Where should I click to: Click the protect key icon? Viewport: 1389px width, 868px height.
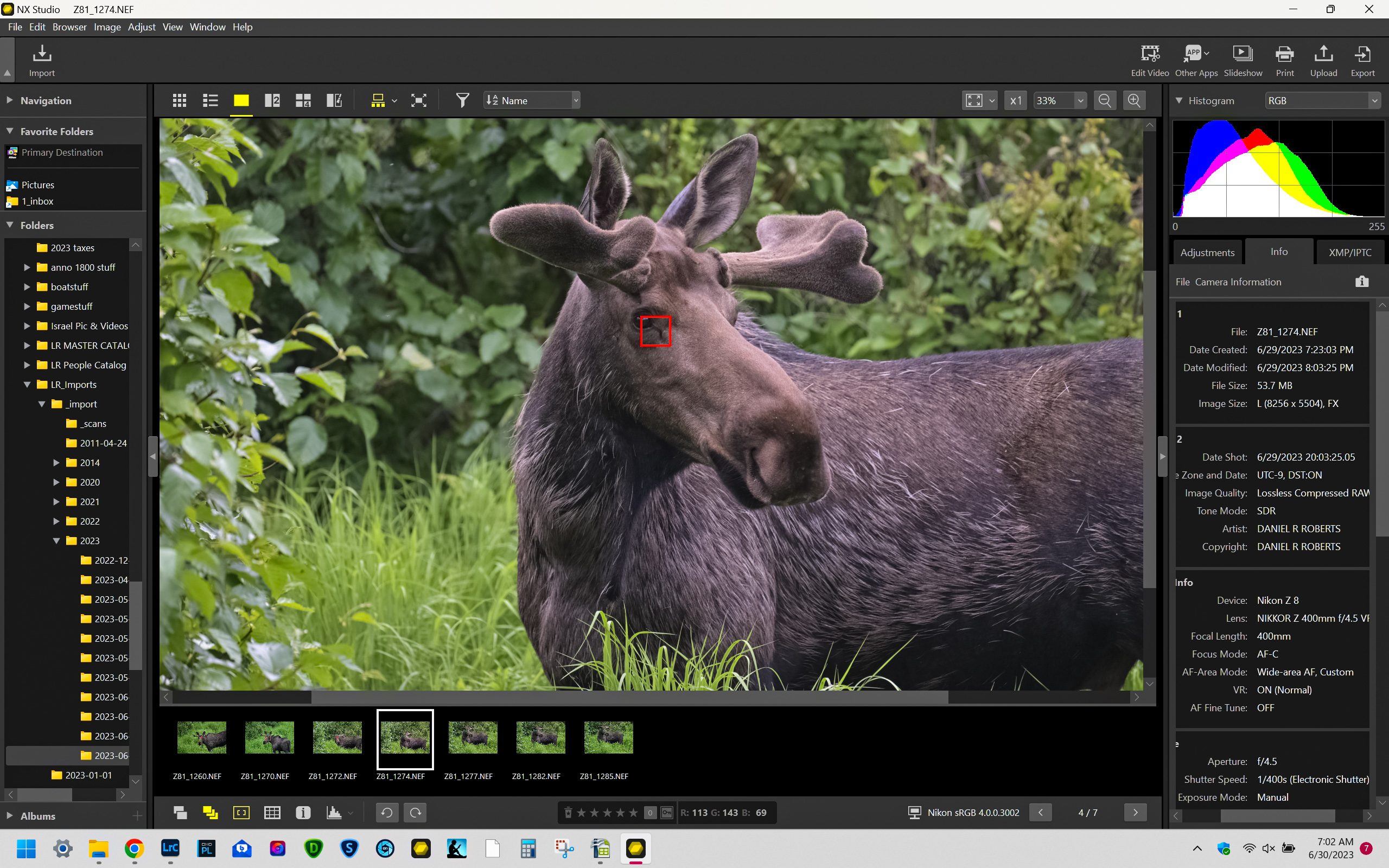[666, 812]
